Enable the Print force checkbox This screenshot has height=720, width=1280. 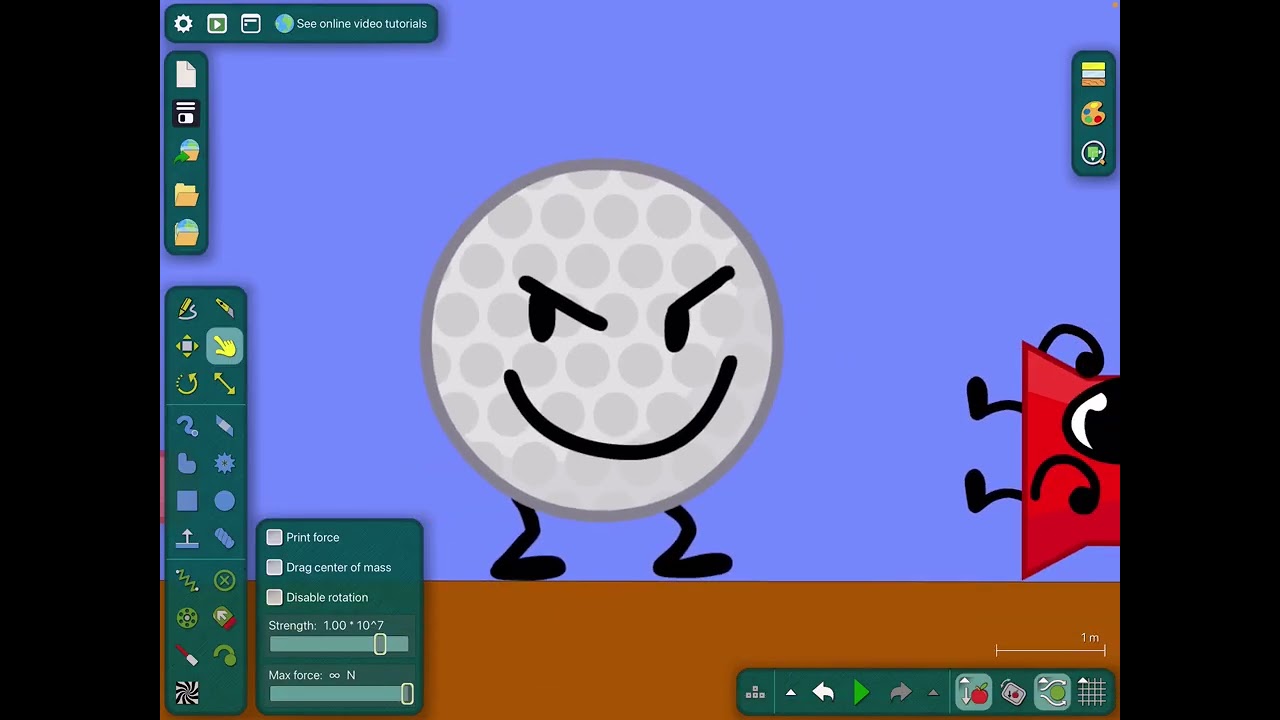point(274,537)
